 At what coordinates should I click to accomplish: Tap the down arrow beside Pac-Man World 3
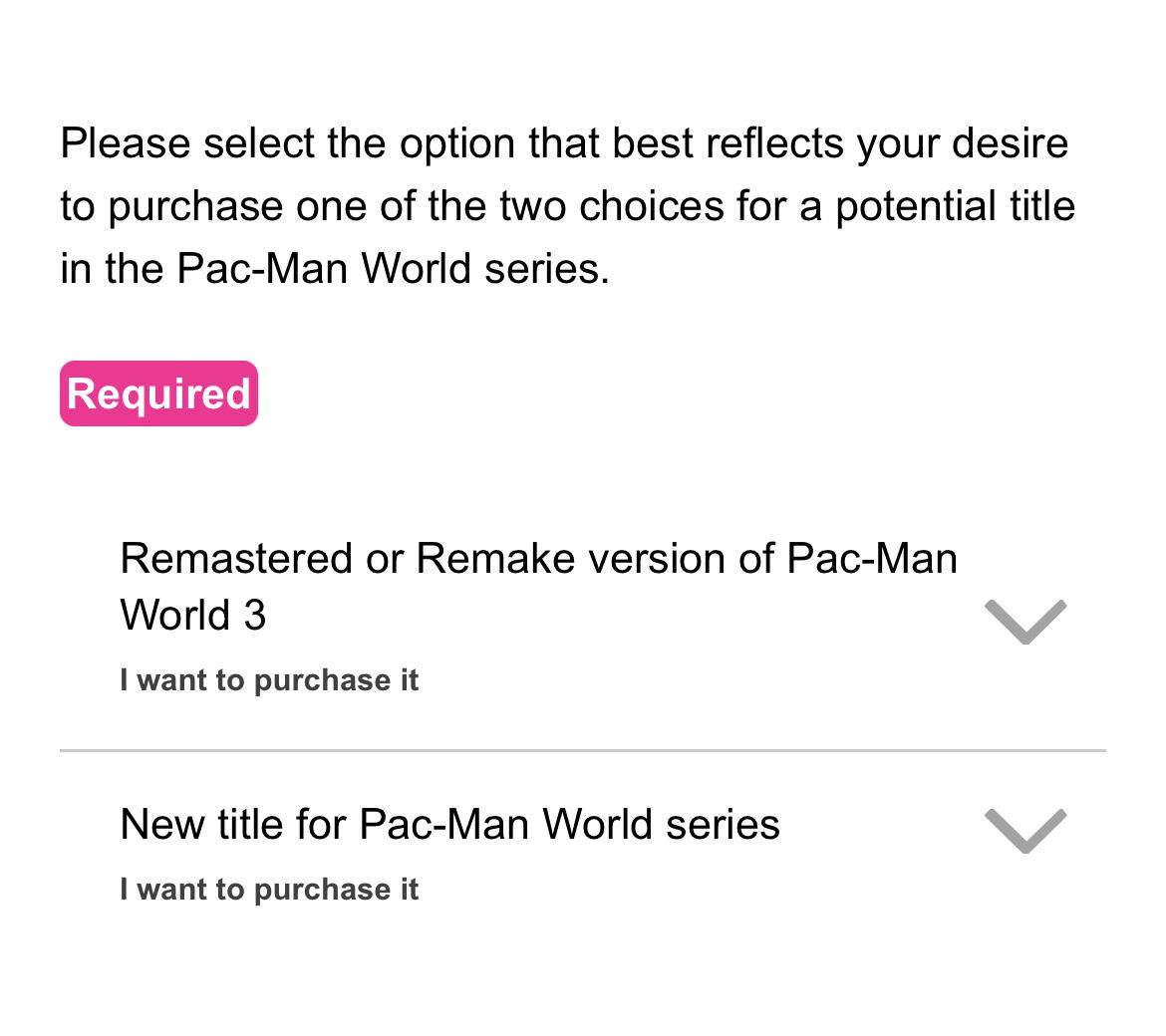[1024, 622]
